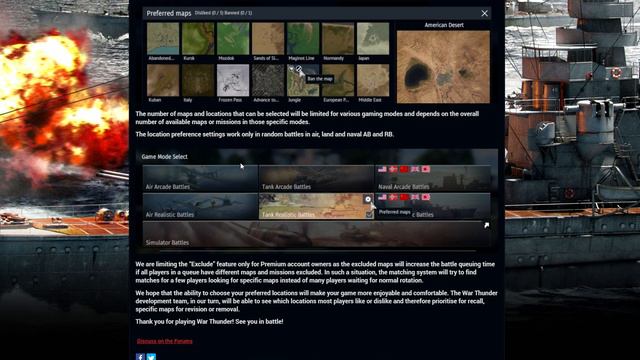640x360 pixels.
Task: Click UK flag in Naval Arcade Battles tile
Action: pyautogui.click(x=415, y=169)
